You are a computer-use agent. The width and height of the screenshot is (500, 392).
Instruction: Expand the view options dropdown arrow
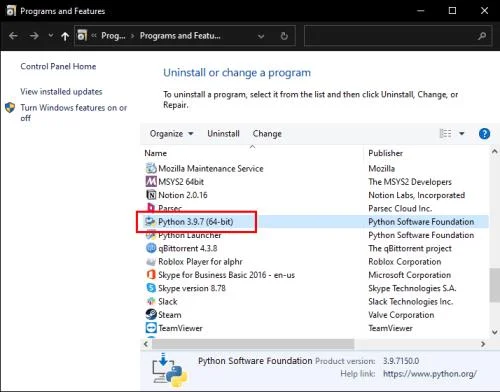pyautogui.click(x=462, y=134)
